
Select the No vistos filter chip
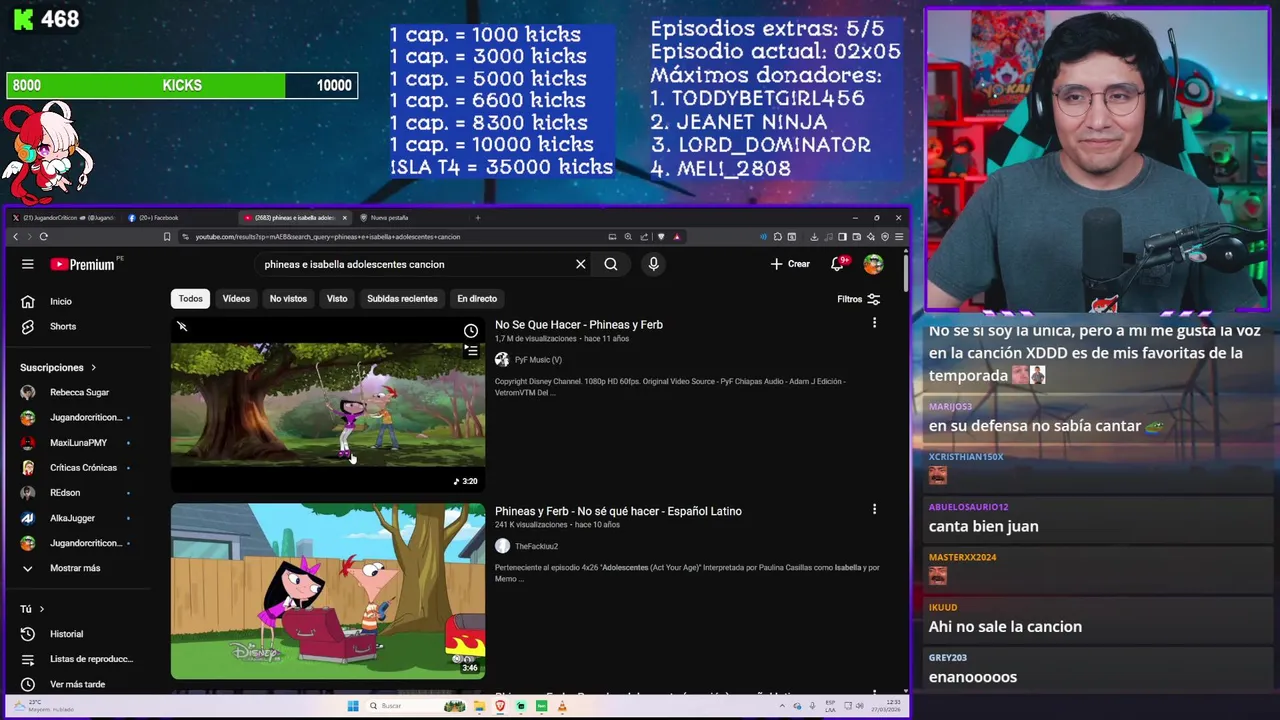(288, 298)
